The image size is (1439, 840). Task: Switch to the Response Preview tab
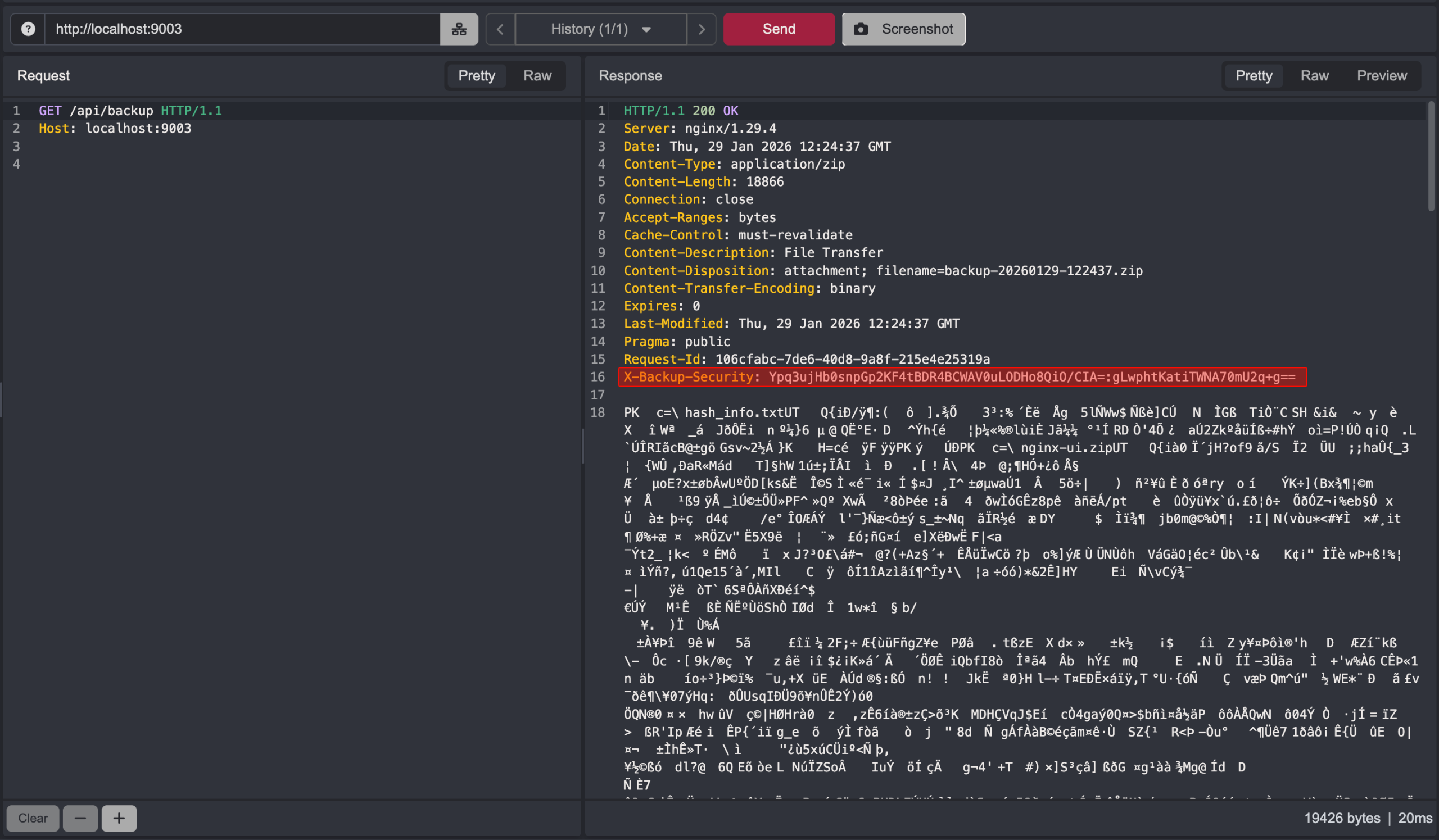[1381, 76]
